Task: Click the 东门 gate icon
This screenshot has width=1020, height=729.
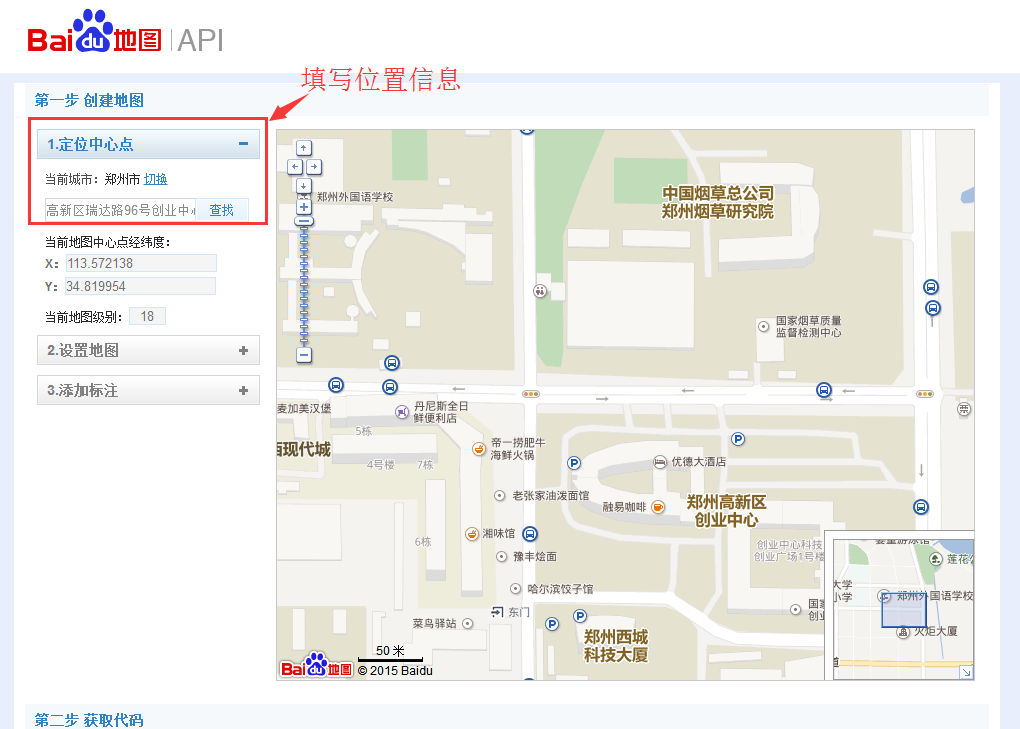Action: (x=498, y=612)
